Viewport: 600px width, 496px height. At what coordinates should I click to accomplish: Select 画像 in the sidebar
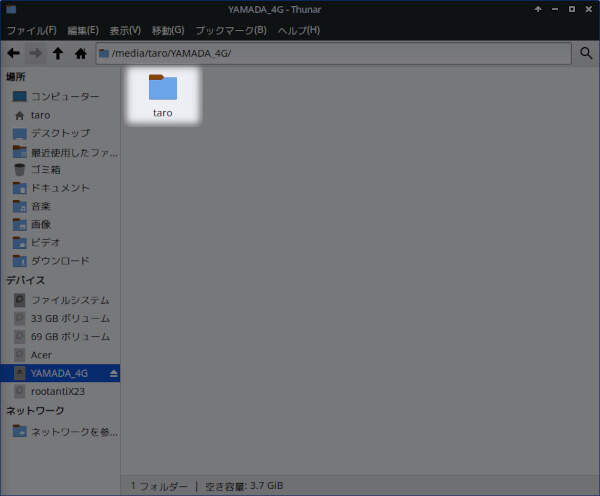coord(60,224)
